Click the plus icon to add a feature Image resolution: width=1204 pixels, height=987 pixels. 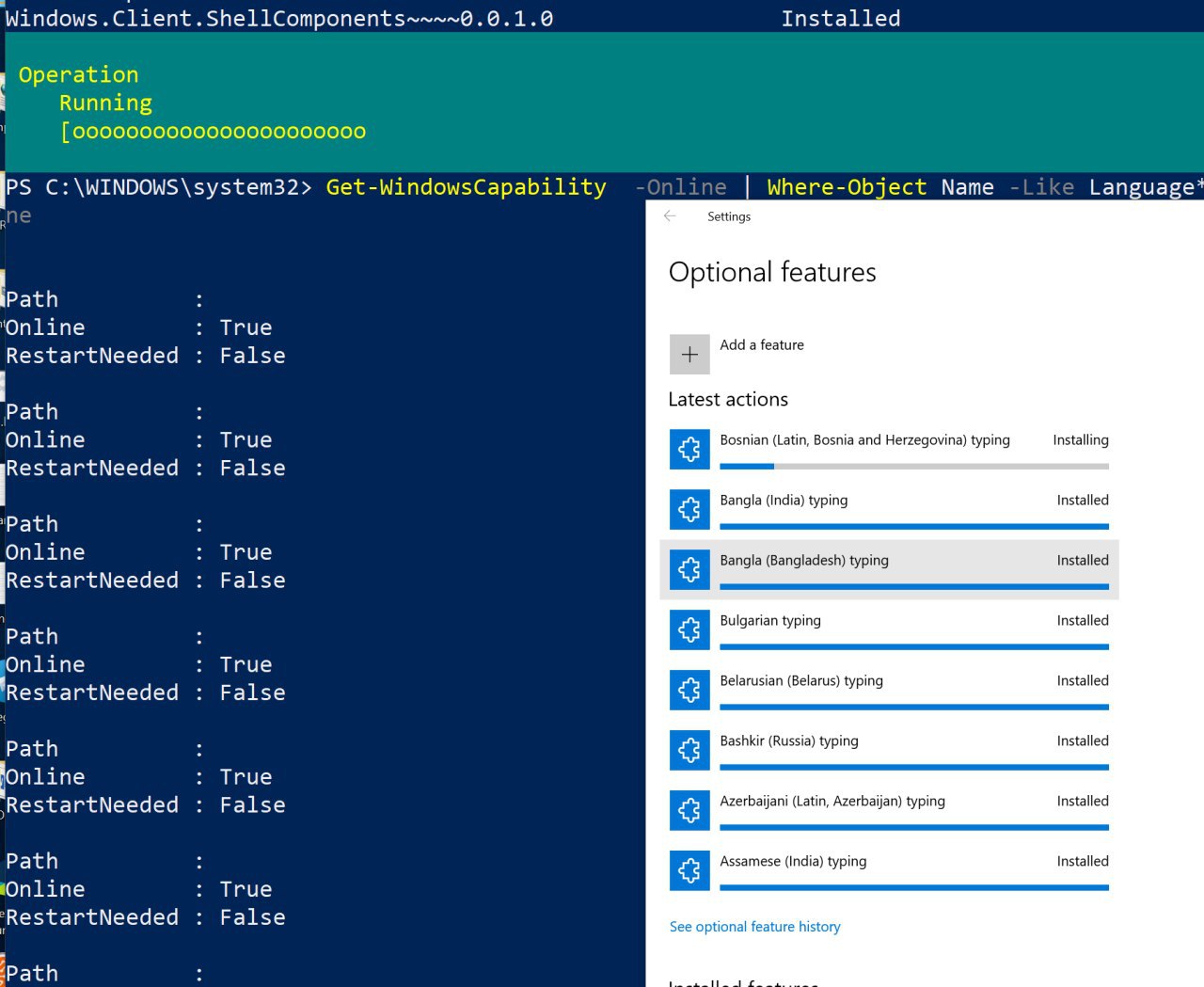point(689,355)
